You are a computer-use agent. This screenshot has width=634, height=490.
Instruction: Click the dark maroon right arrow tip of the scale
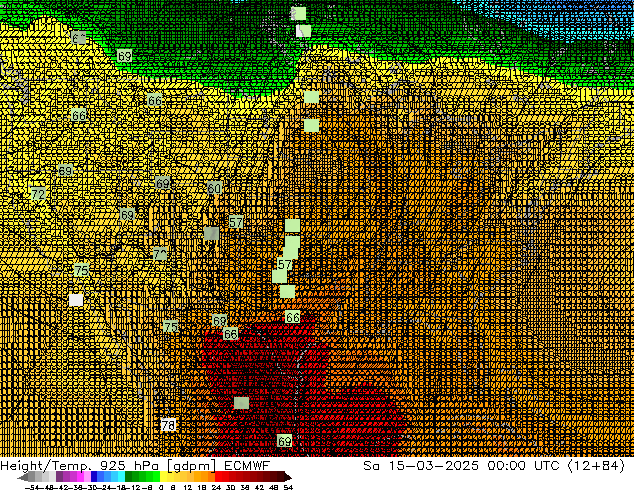point(288,477)
